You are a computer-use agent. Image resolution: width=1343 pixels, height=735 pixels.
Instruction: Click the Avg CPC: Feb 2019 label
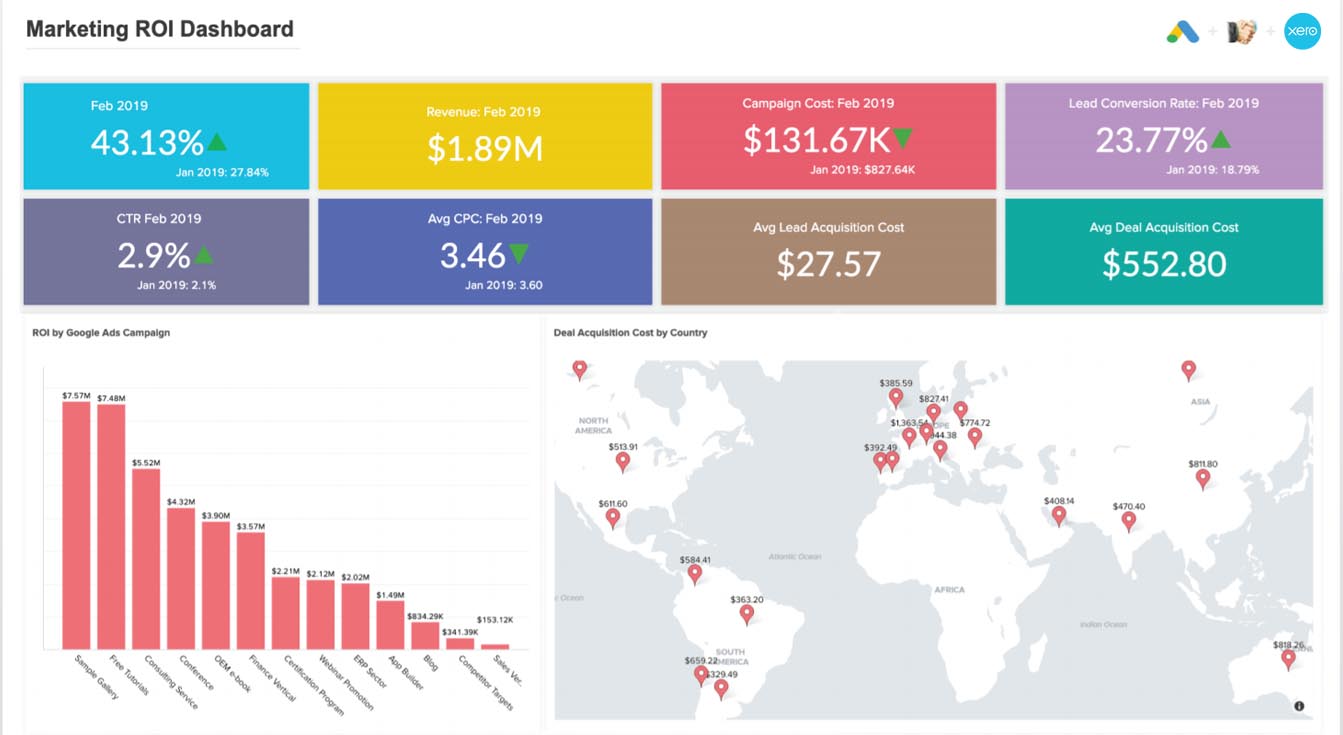pyautogui.click(x=485, y=218)
